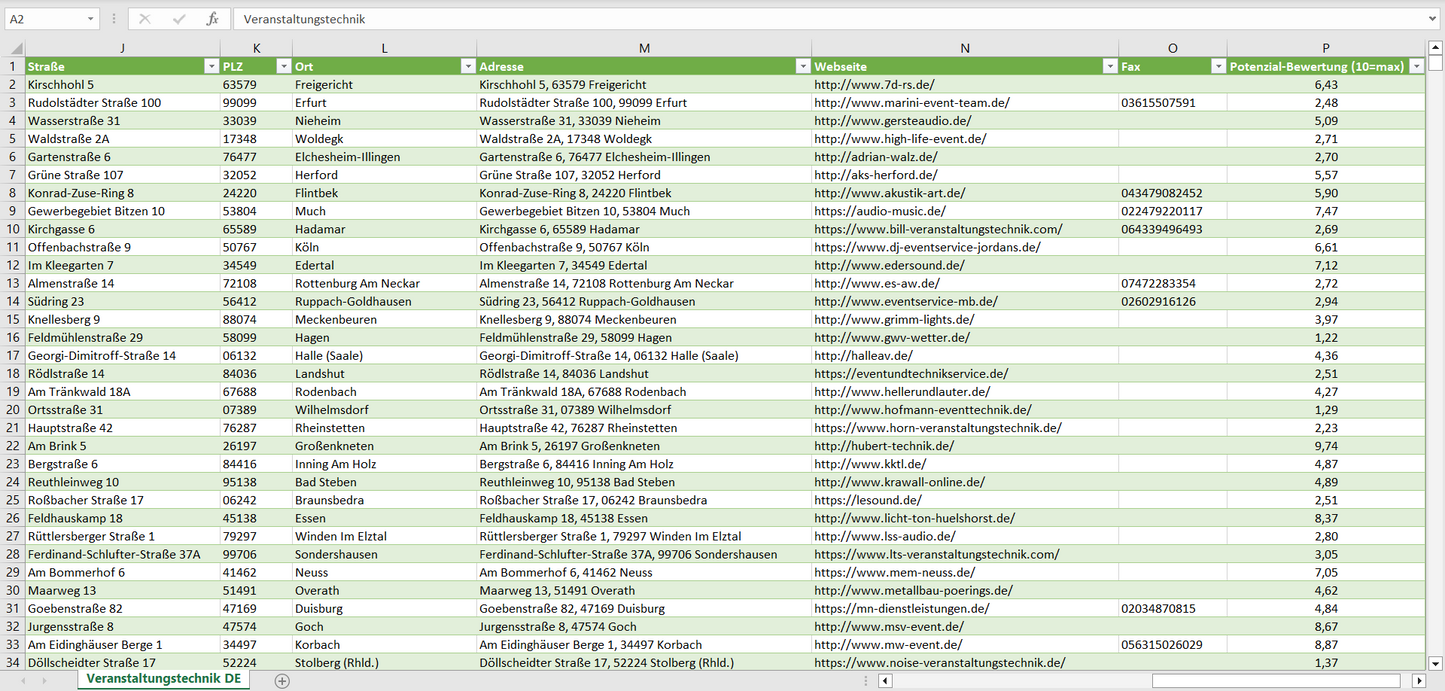Expand the Name Box dropdown arrow

click(91, 19)
